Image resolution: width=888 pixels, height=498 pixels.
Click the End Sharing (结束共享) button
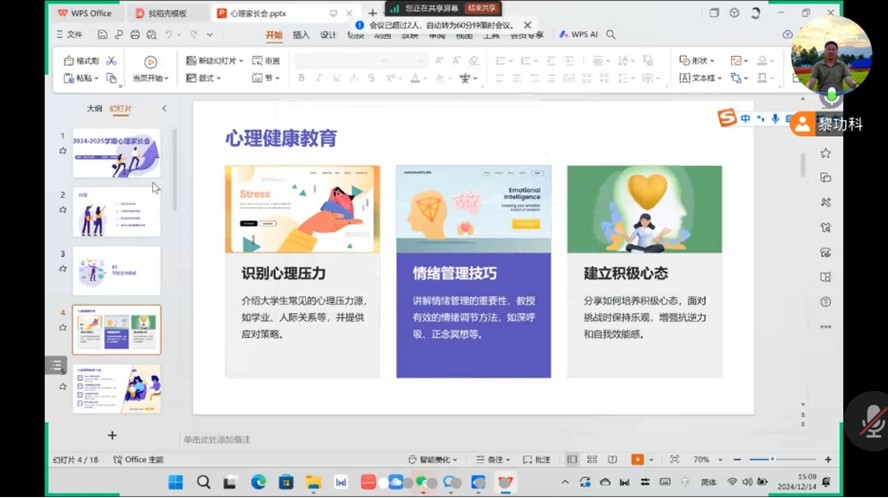tap(481, 8)
